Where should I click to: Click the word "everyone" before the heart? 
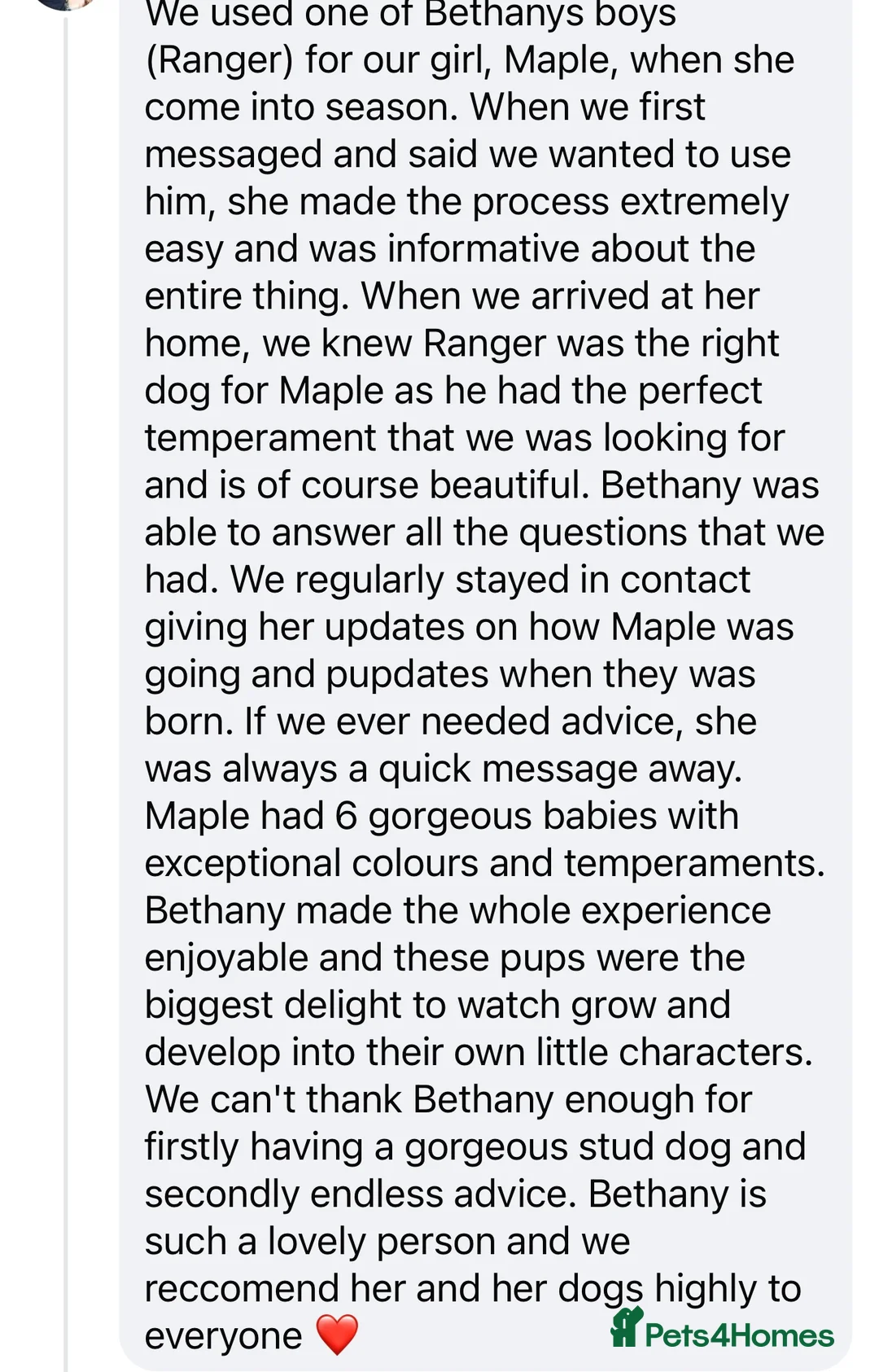223,1336
